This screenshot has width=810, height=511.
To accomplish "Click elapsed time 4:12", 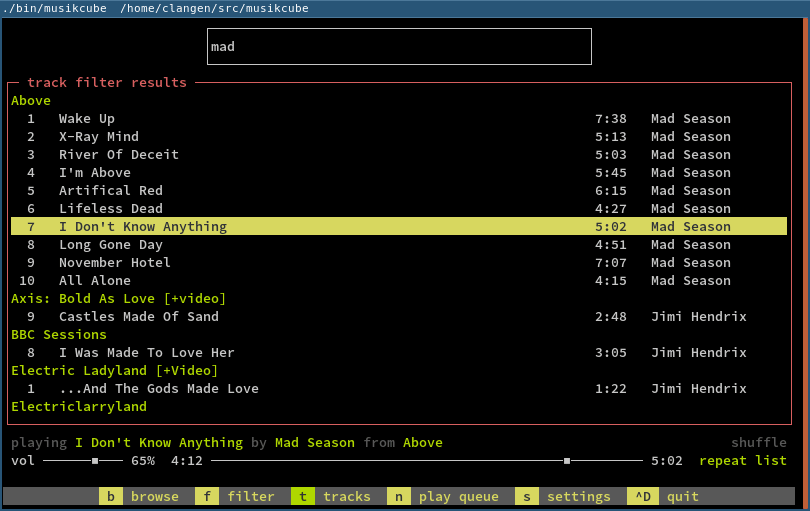I will point(186,461).
